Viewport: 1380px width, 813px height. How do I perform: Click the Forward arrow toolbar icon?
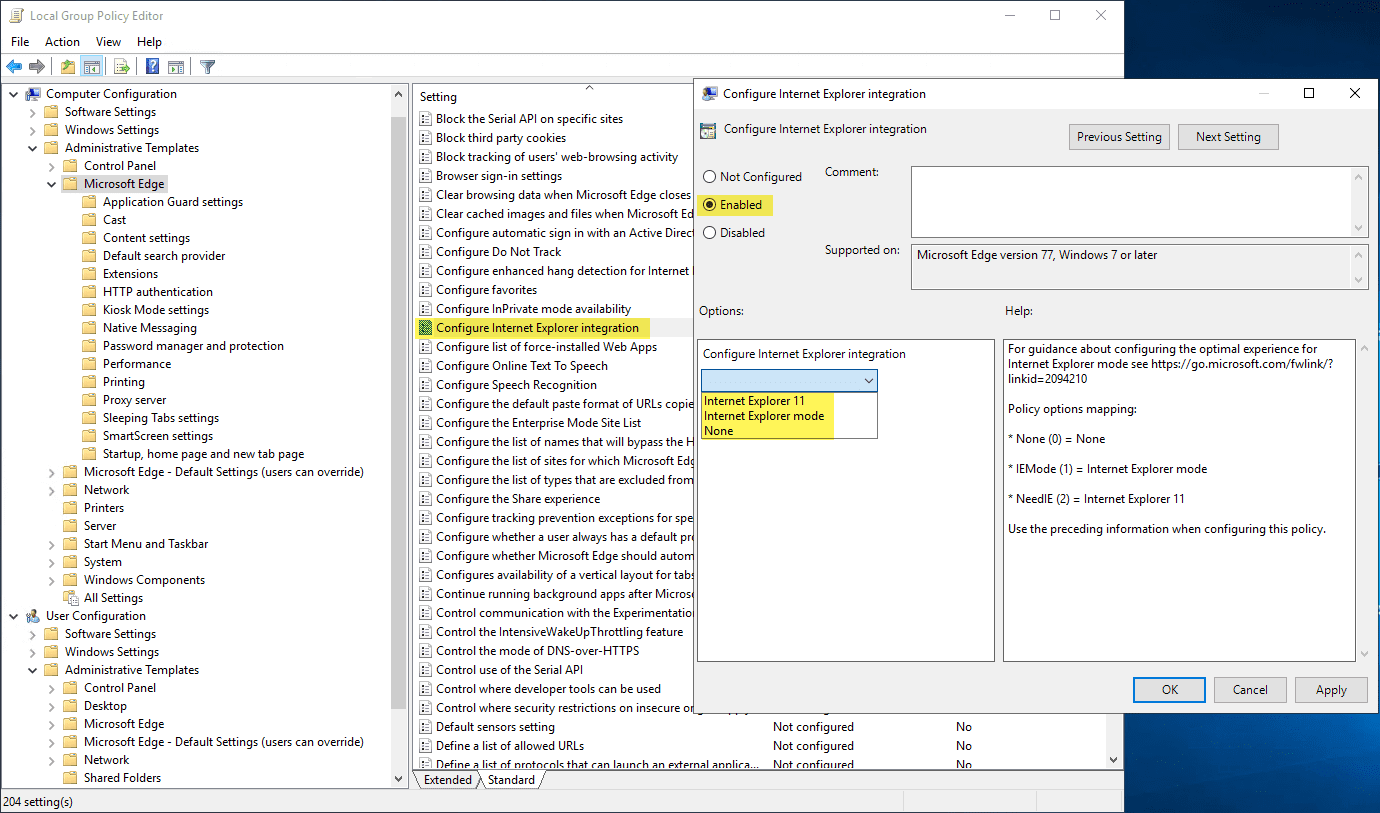[x=37, y=67]
